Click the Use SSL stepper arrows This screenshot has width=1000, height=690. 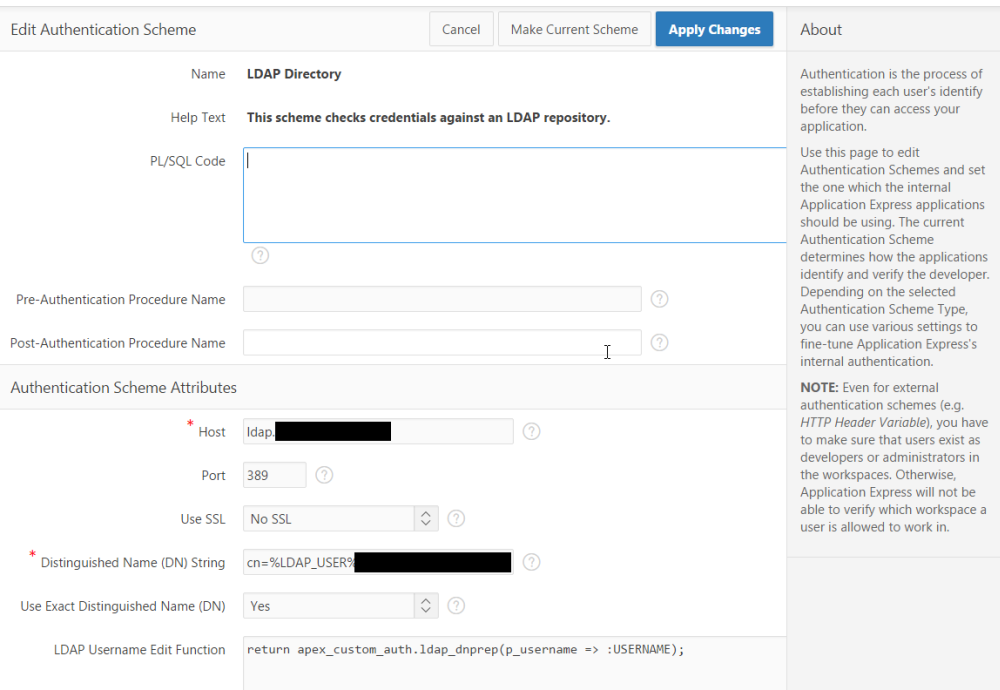[x=425, y=518]
